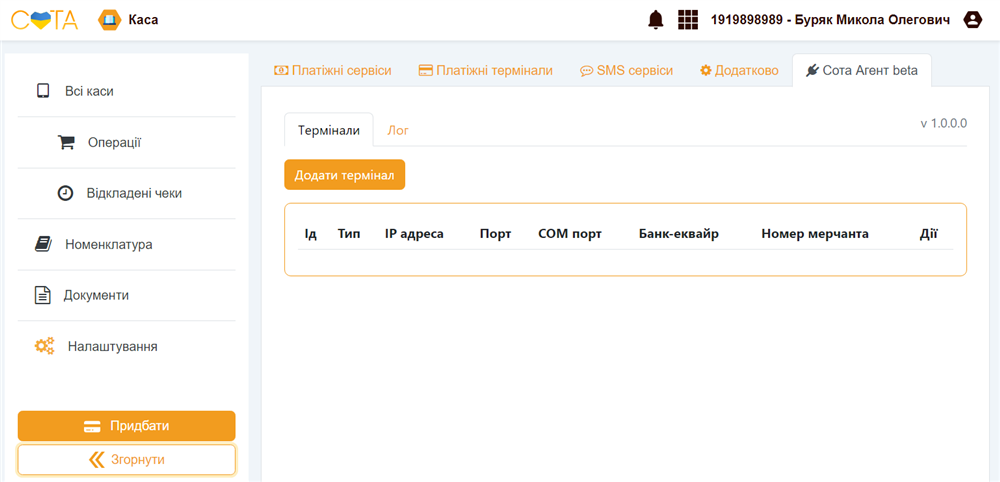Viewport: 1000px width, 482px height.
Task: Click the clock icon for Відкладені чеки
Action: 65,193
